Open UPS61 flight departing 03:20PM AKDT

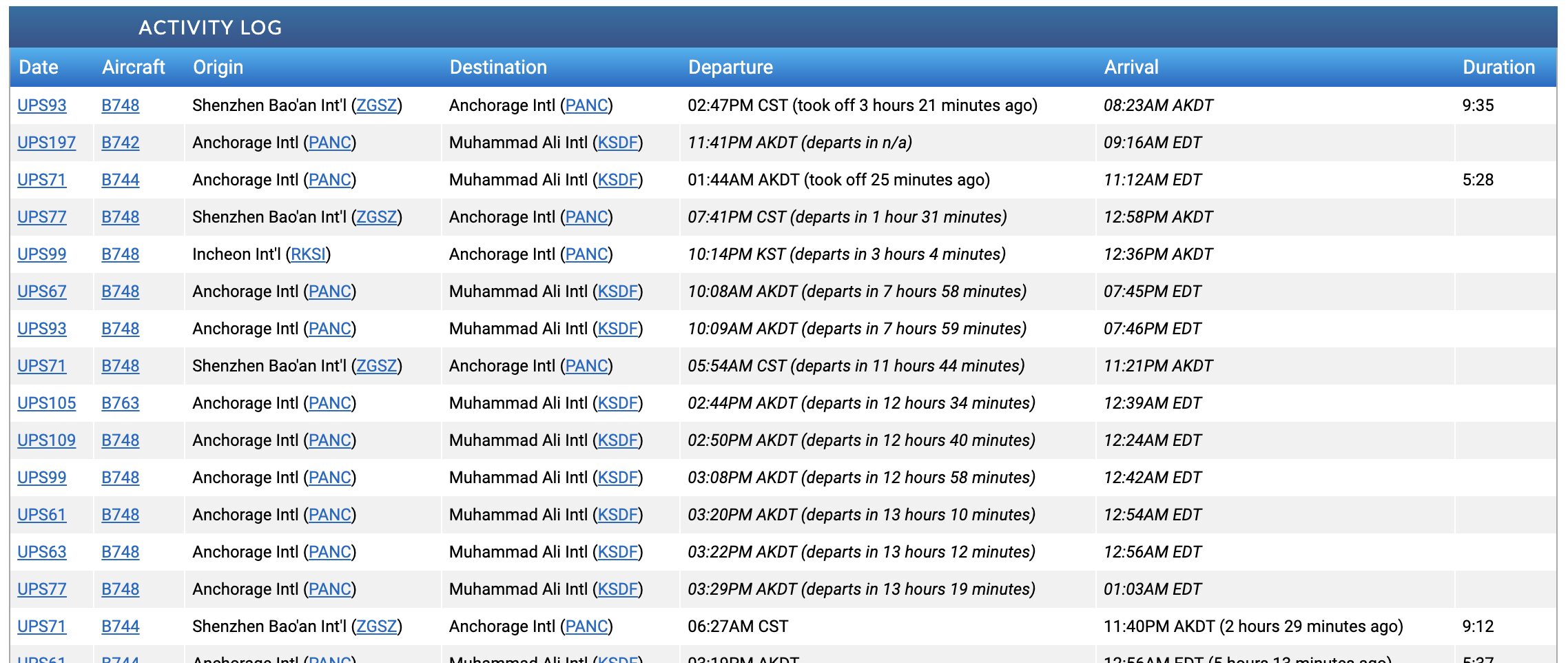point(41,515)
